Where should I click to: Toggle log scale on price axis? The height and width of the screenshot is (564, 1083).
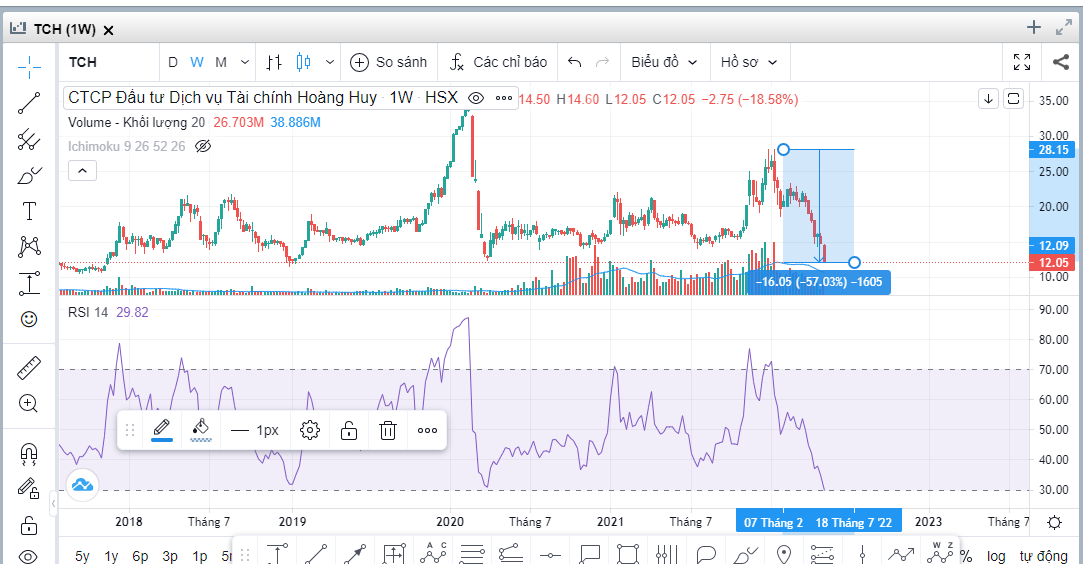pos(996,556)
